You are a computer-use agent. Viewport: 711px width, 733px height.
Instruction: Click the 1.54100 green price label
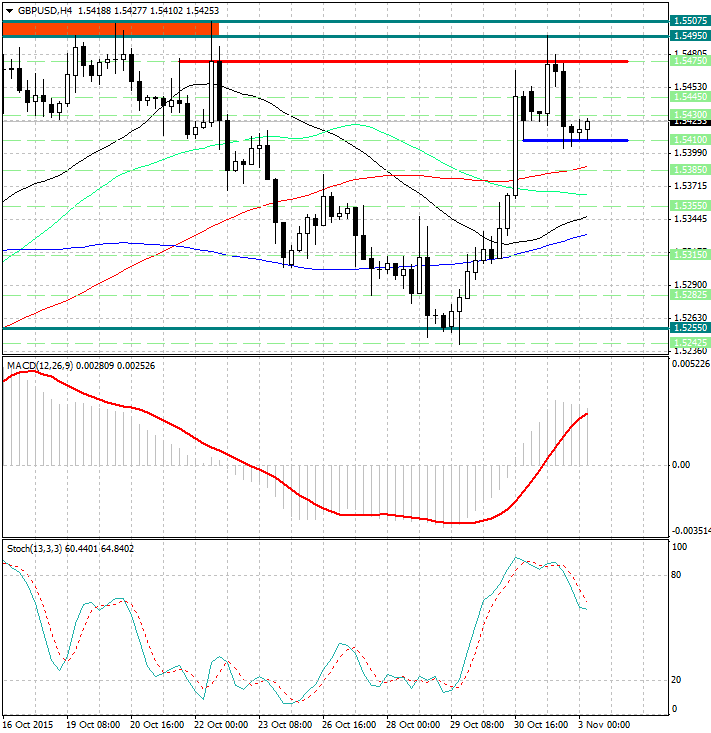pos(691,140)
